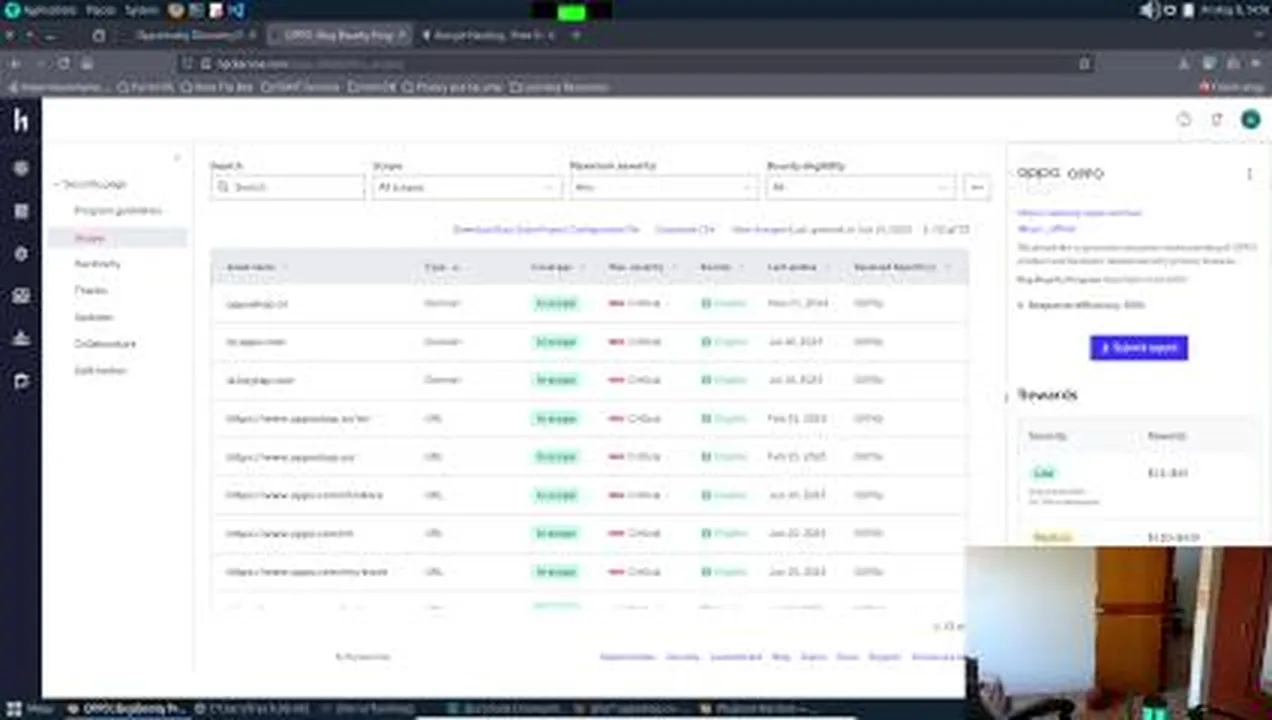Click the Submit report button

(x=1139, y=348)
